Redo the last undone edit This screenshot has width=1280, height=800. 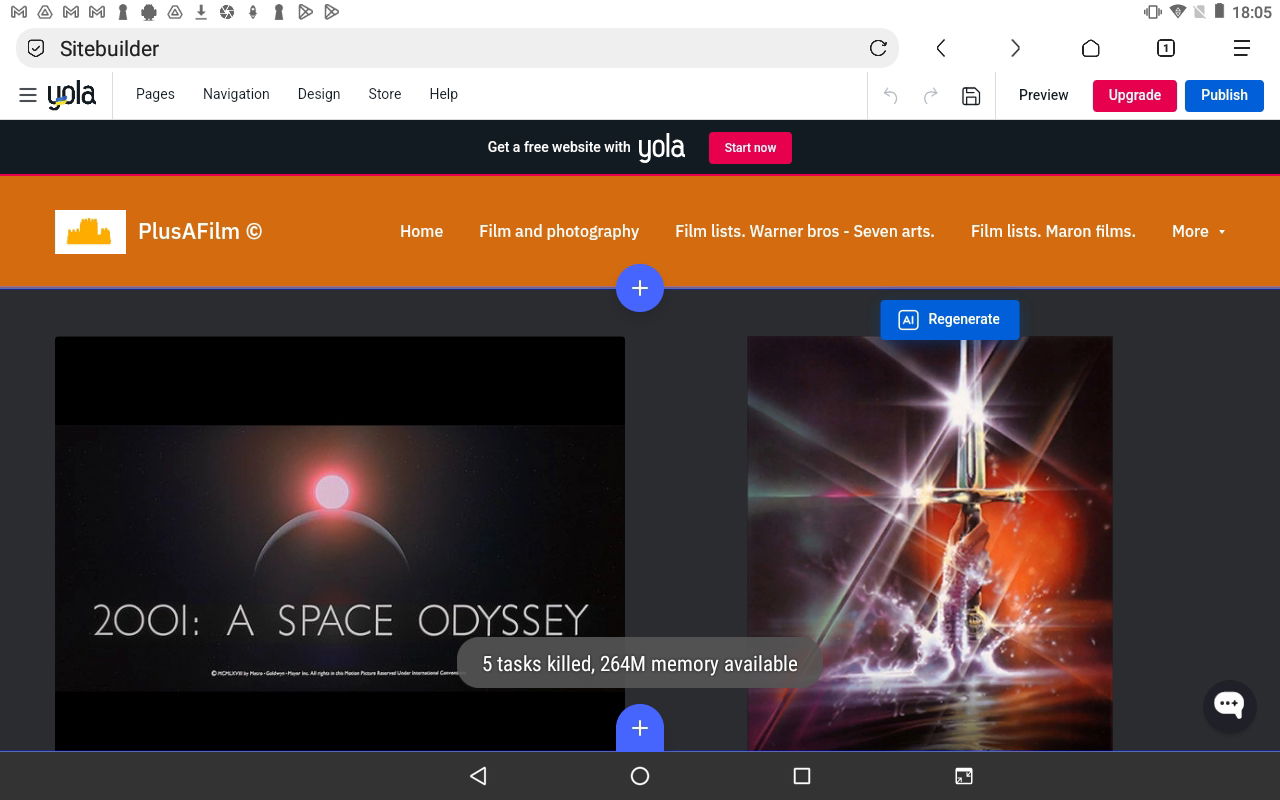[x=930, y=96]
